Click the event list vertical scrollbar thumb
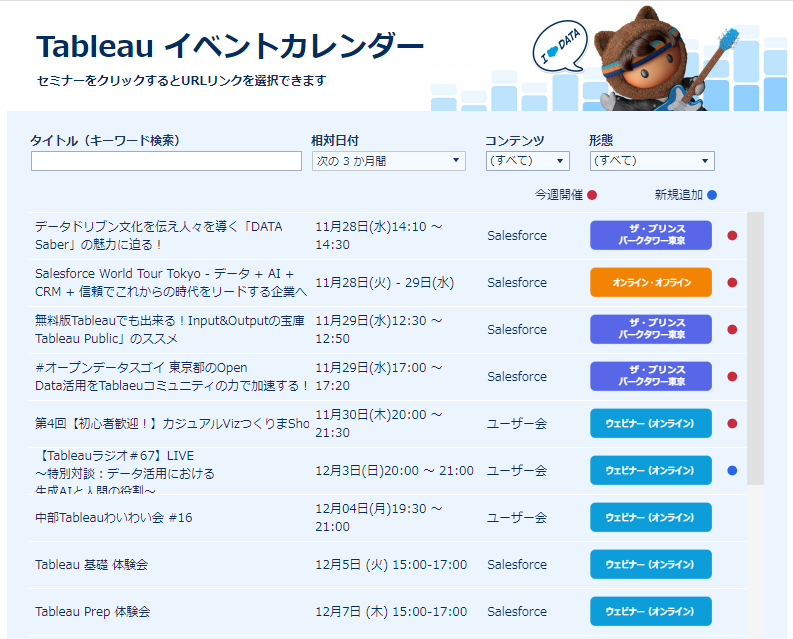This screenshot has width=793, height=639. [x=755, y=349]
